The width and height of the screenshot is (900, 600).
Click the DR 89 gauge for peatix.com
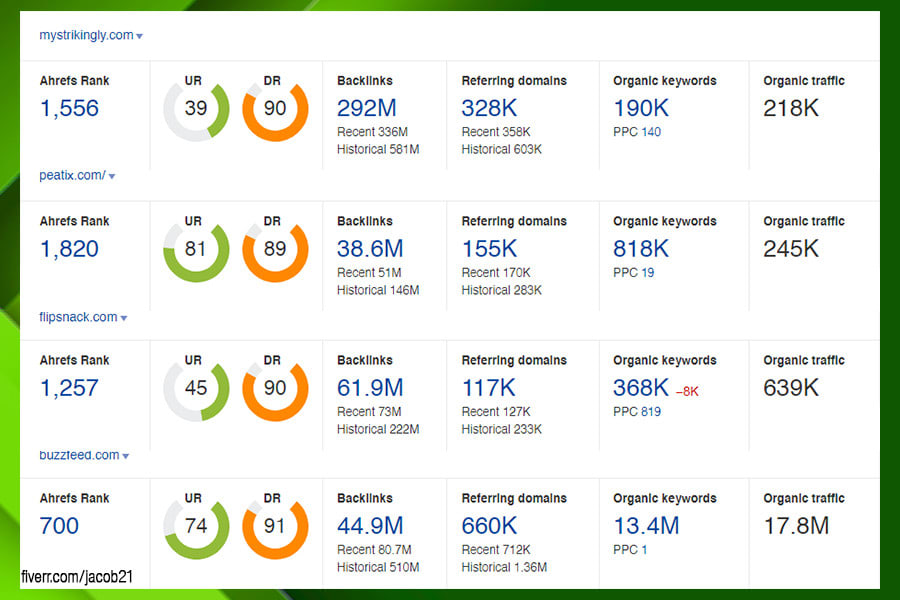click(x=276, y=248)
